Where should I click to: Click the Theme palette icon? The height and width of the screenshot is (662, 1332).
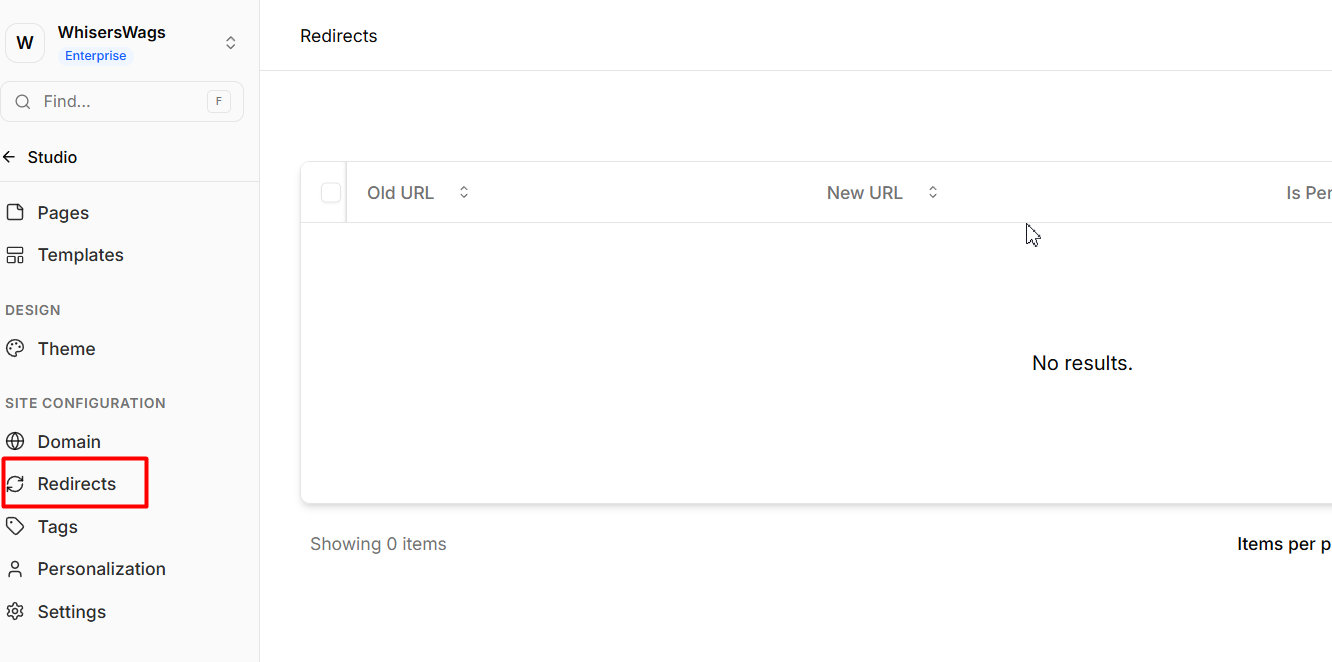15,349
